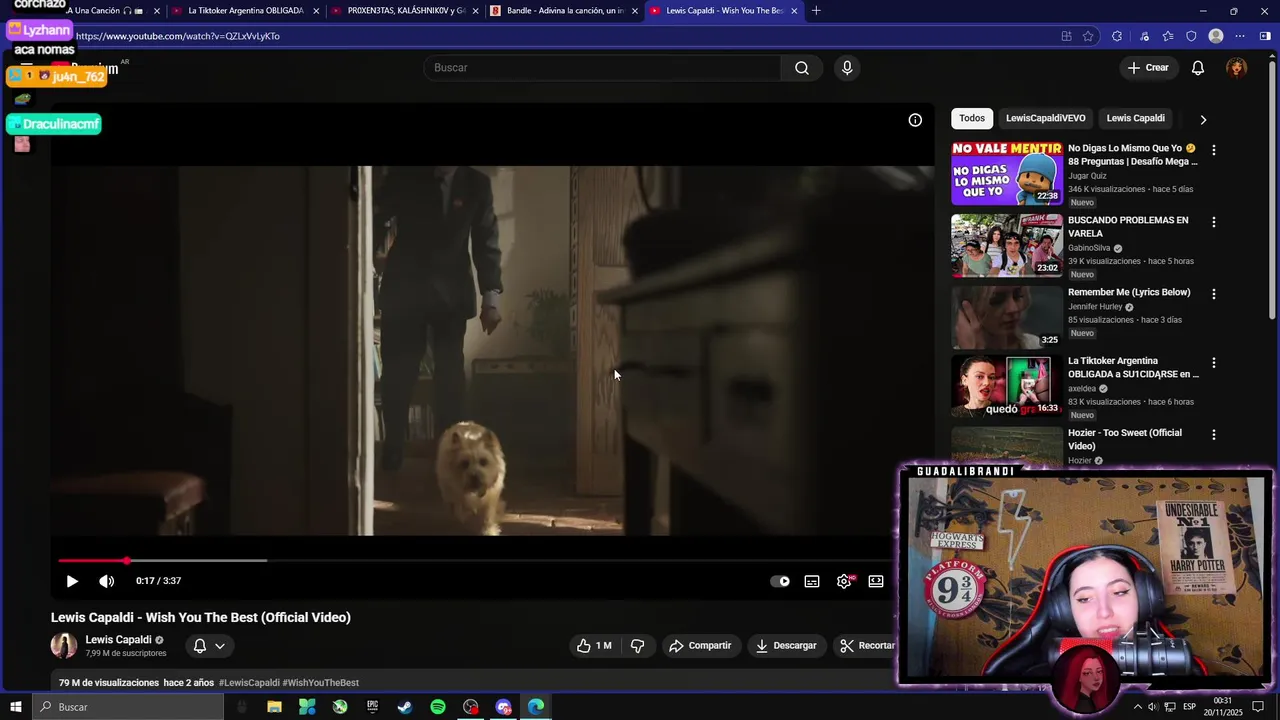1280x720 pixels.
Task: Switch to the Bandle browser tab
Action: [x=565, y=11]
